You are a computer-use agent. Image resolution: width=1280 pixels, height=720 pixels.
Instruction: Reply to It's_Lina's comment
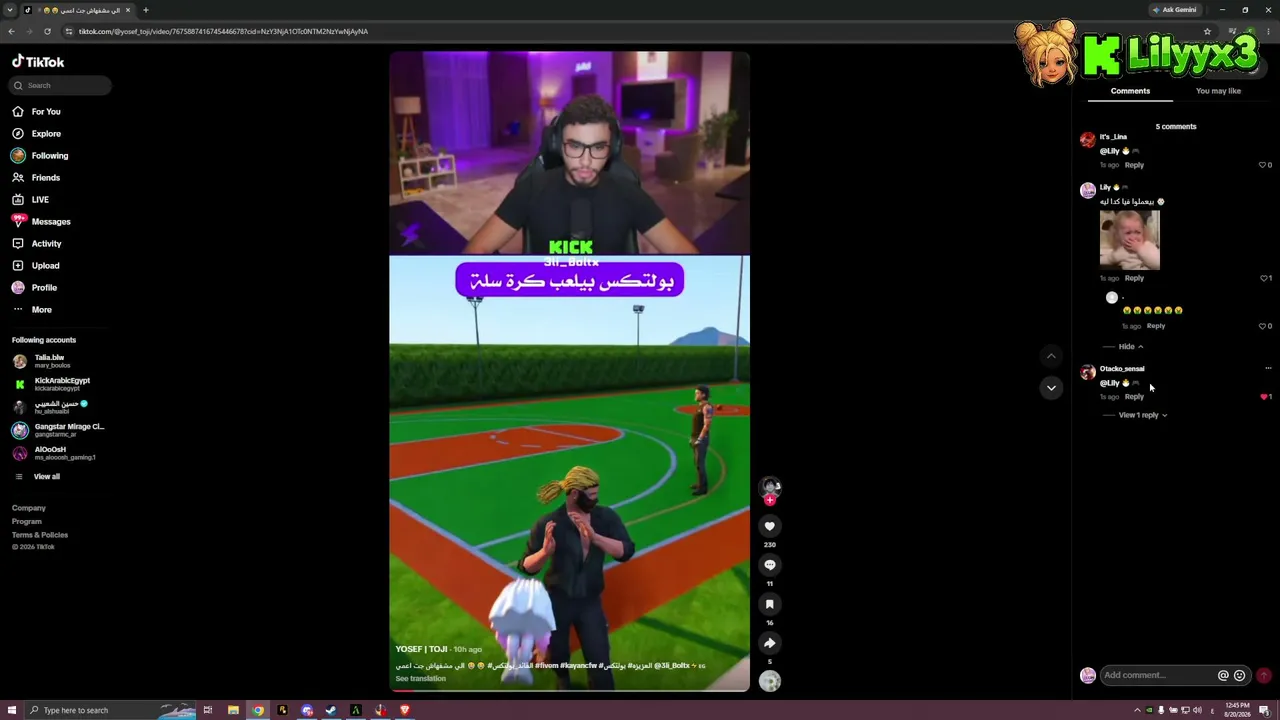click(1134, 165)
